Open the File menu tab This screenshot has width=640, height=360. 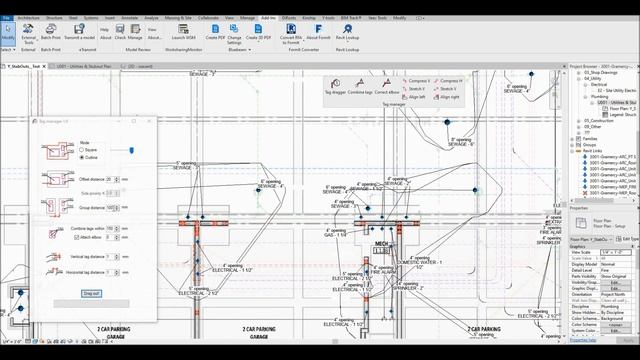pyautogui.click(x=7, y=18)
